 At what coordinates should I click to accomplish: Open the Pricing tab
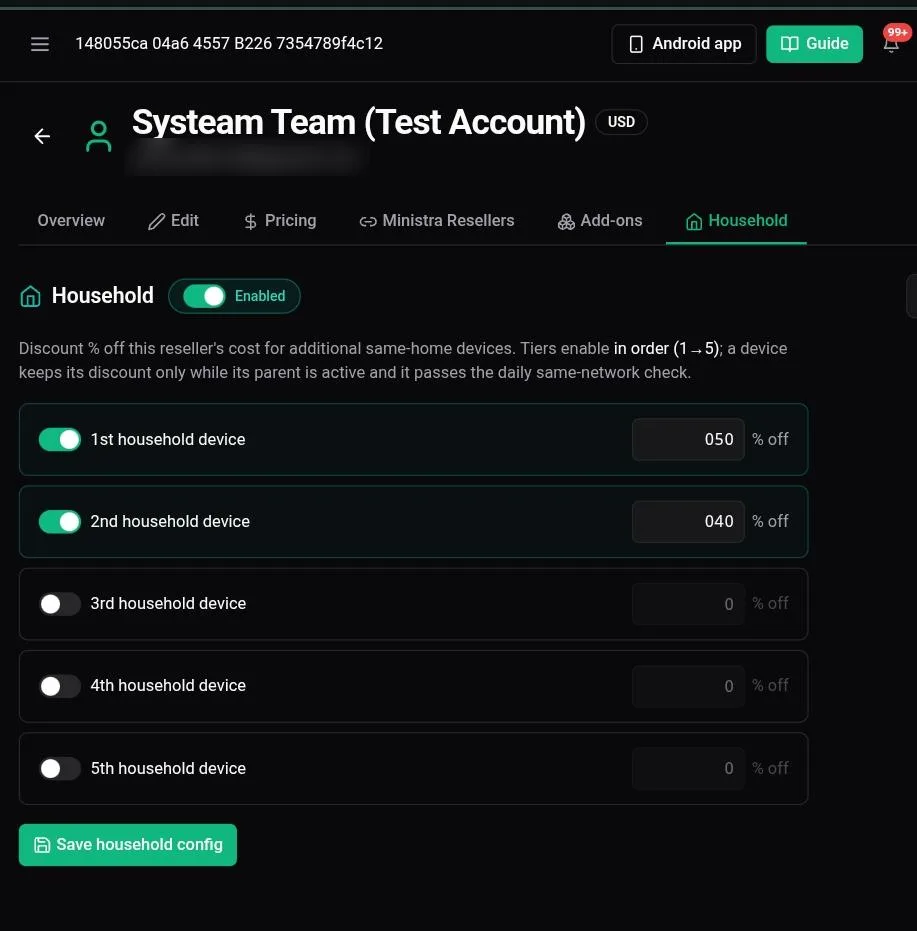coord(280,221)
